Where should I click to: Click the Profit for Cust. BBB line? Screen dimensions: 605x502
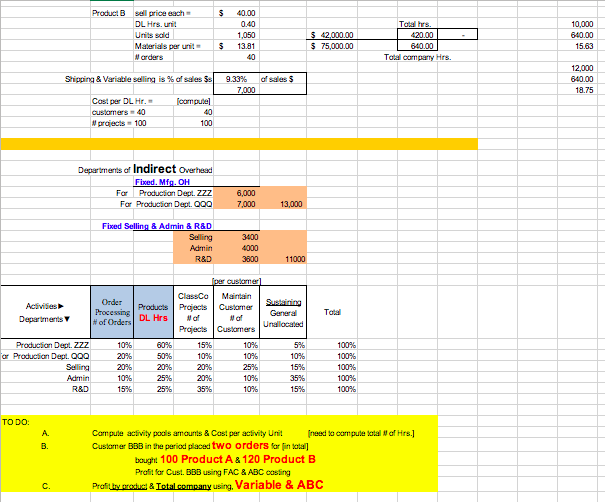[213, 472]
